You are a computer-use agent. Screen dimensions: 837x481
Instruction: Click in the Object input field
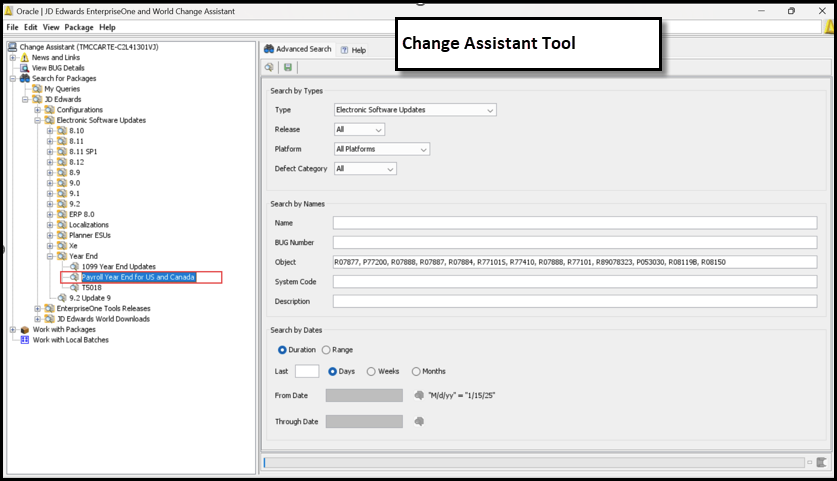(575, 262)
